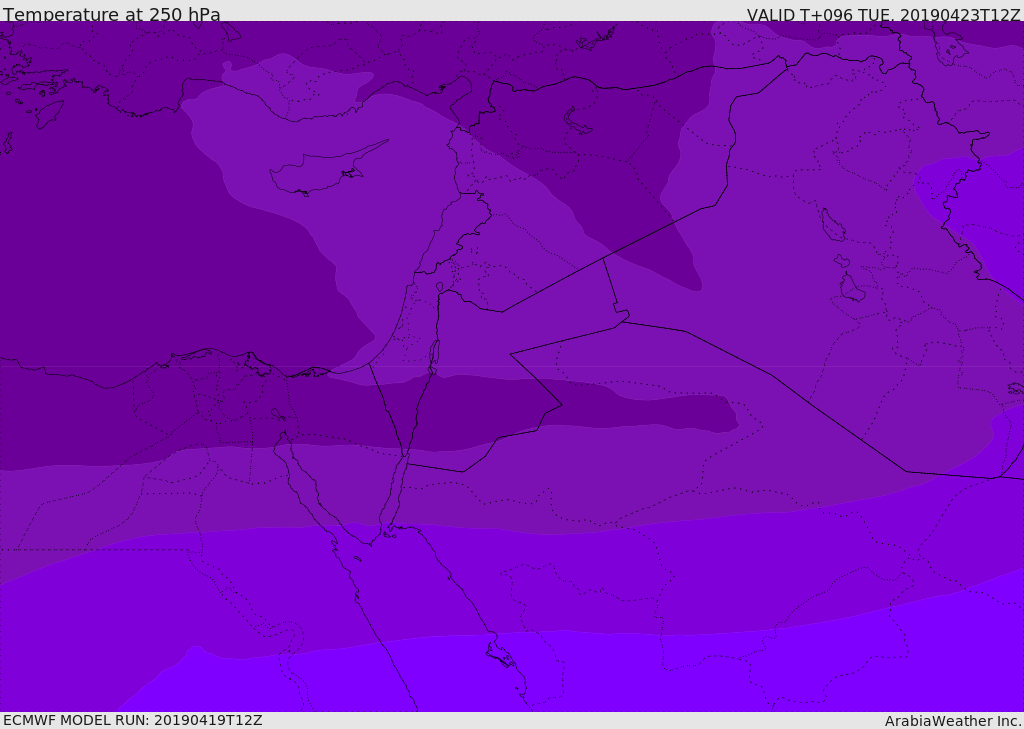Viewport: 1024px width, 729px height.
Task: Click the island of Cyprus on map
Action: point(327,170)
